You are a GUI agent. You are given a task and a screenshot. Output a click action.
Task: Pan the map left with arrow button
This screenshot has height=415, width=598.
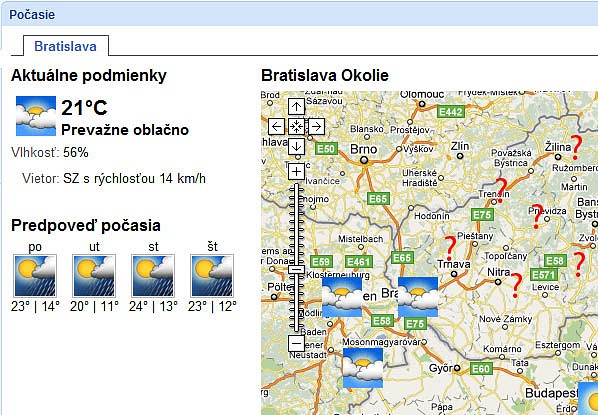[276, 126]
